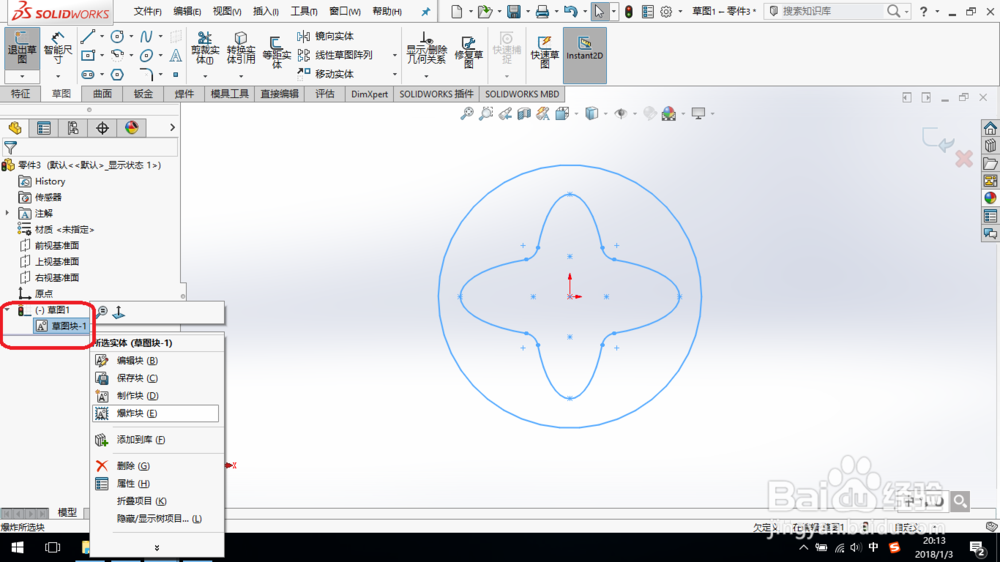The image size is (1000, 562).
Task: Click the knowledge base search field
Action: pyautogui.click(x=832, y=11)
